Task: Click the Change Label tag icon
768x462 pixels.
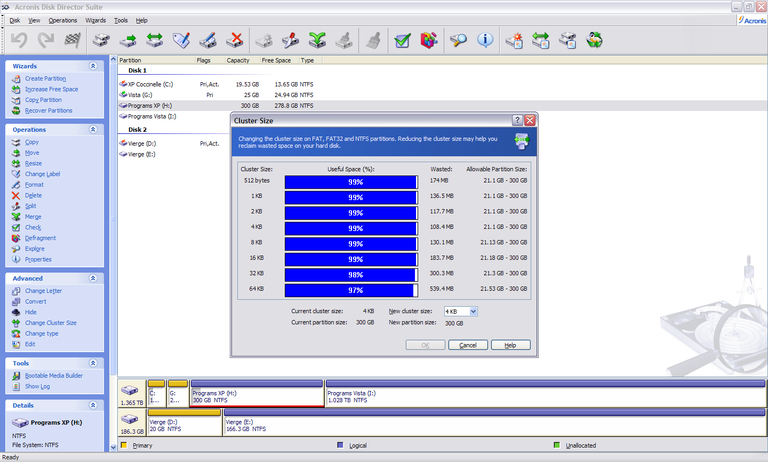Action: 181,40
